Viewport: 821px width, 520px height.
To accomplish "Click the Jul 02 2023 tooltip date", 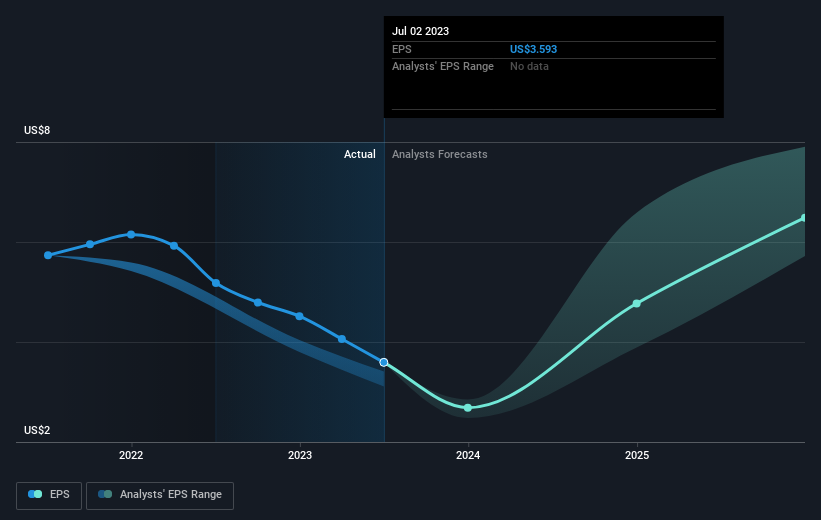I will (420, 31).
